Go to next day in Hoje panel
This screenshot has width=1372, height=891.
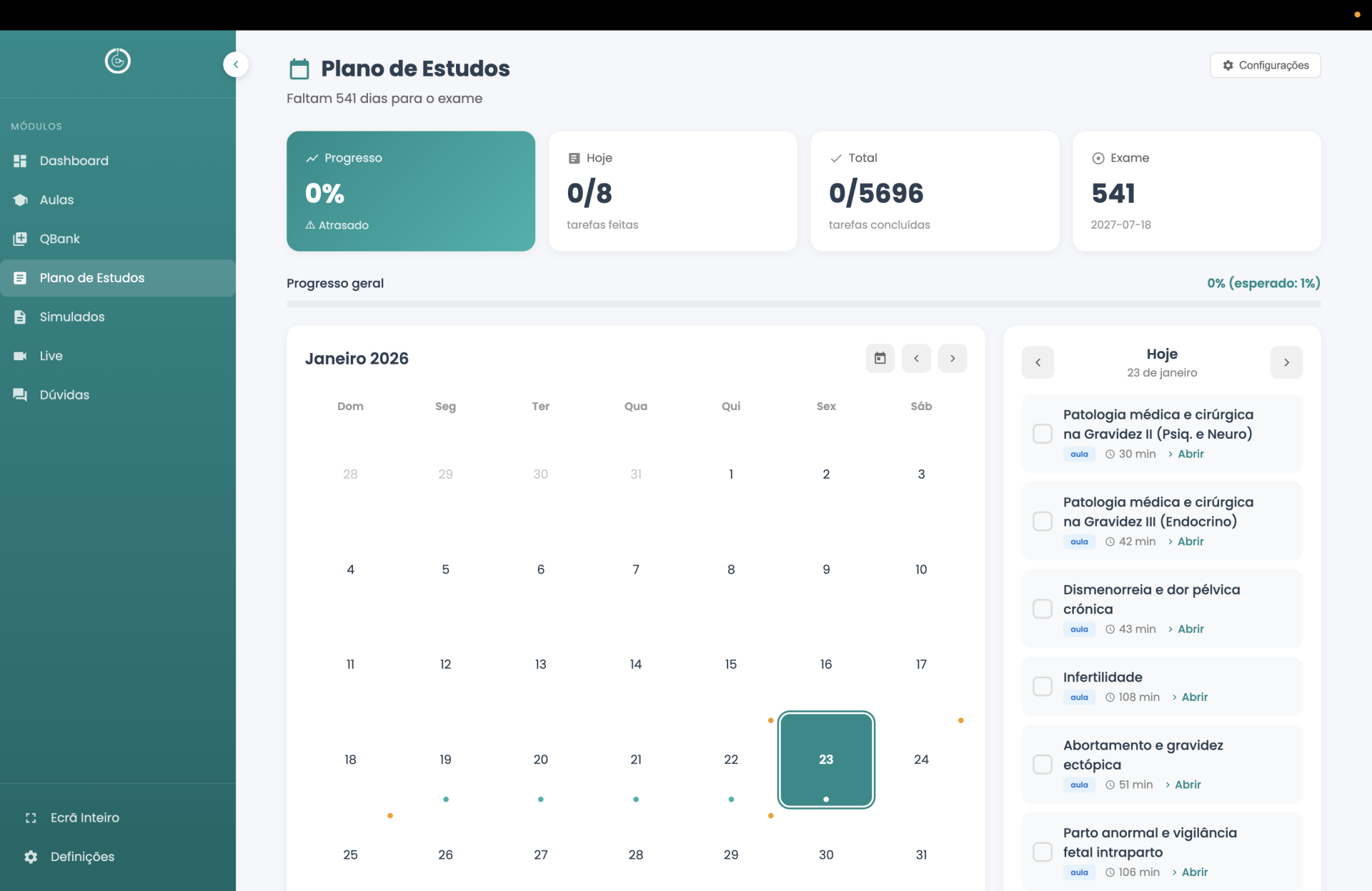click(1286, 362)
